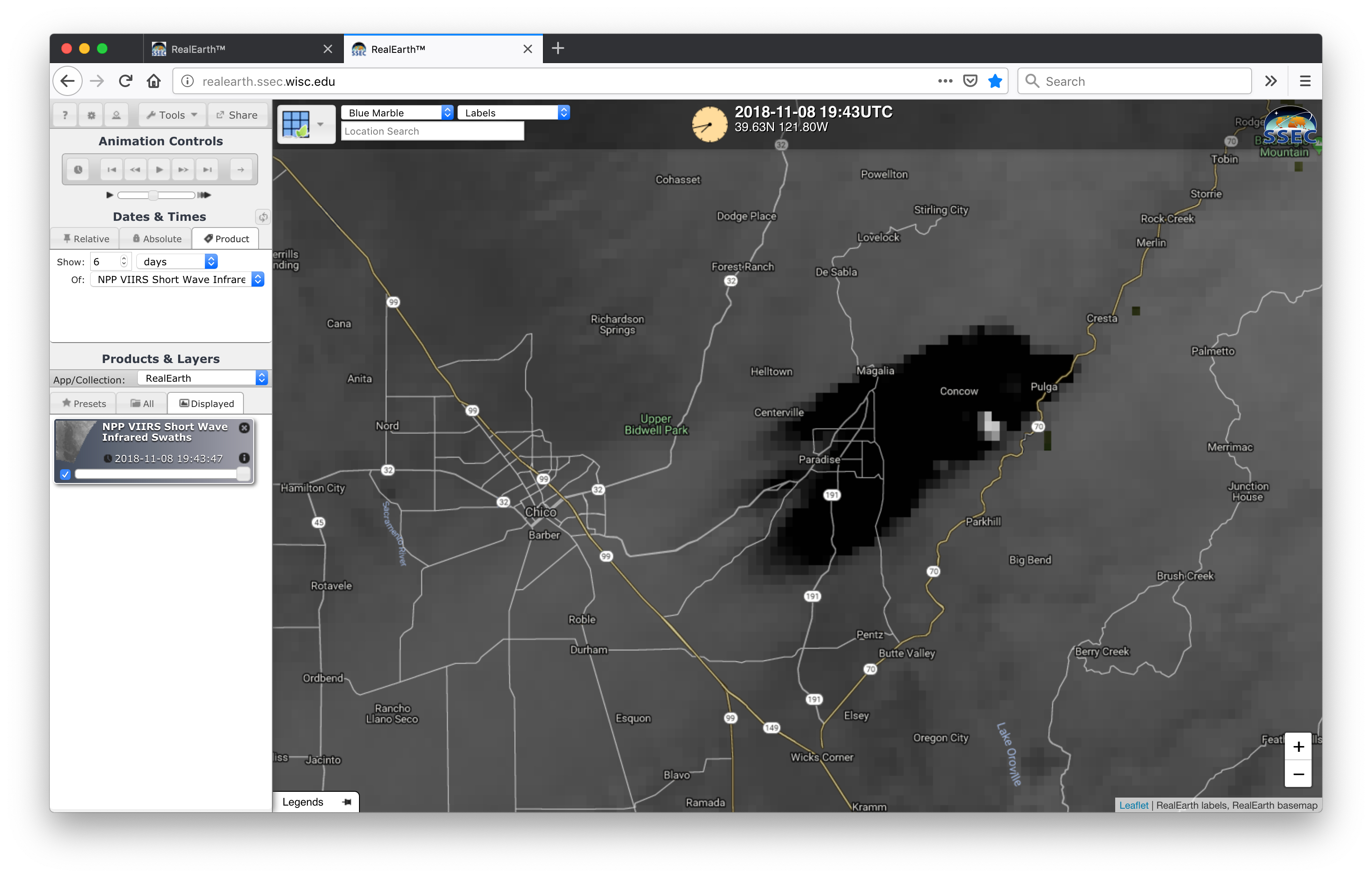Switch to the Product tab
This screenshot has width=1372, height=878.
(226, 239)
